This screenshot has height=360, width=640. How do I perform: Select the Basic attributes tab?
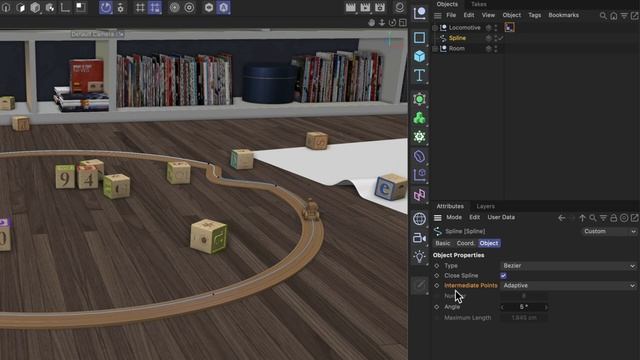[x=443, y=243]
